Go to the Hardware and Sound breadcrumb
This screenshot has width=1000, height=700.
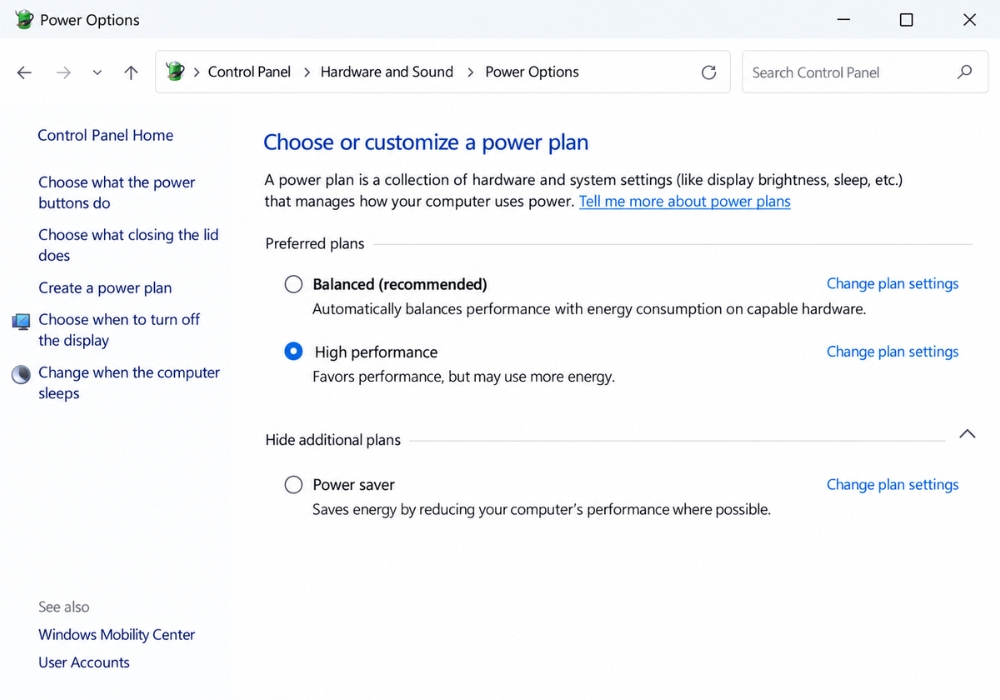coord(386,72)
